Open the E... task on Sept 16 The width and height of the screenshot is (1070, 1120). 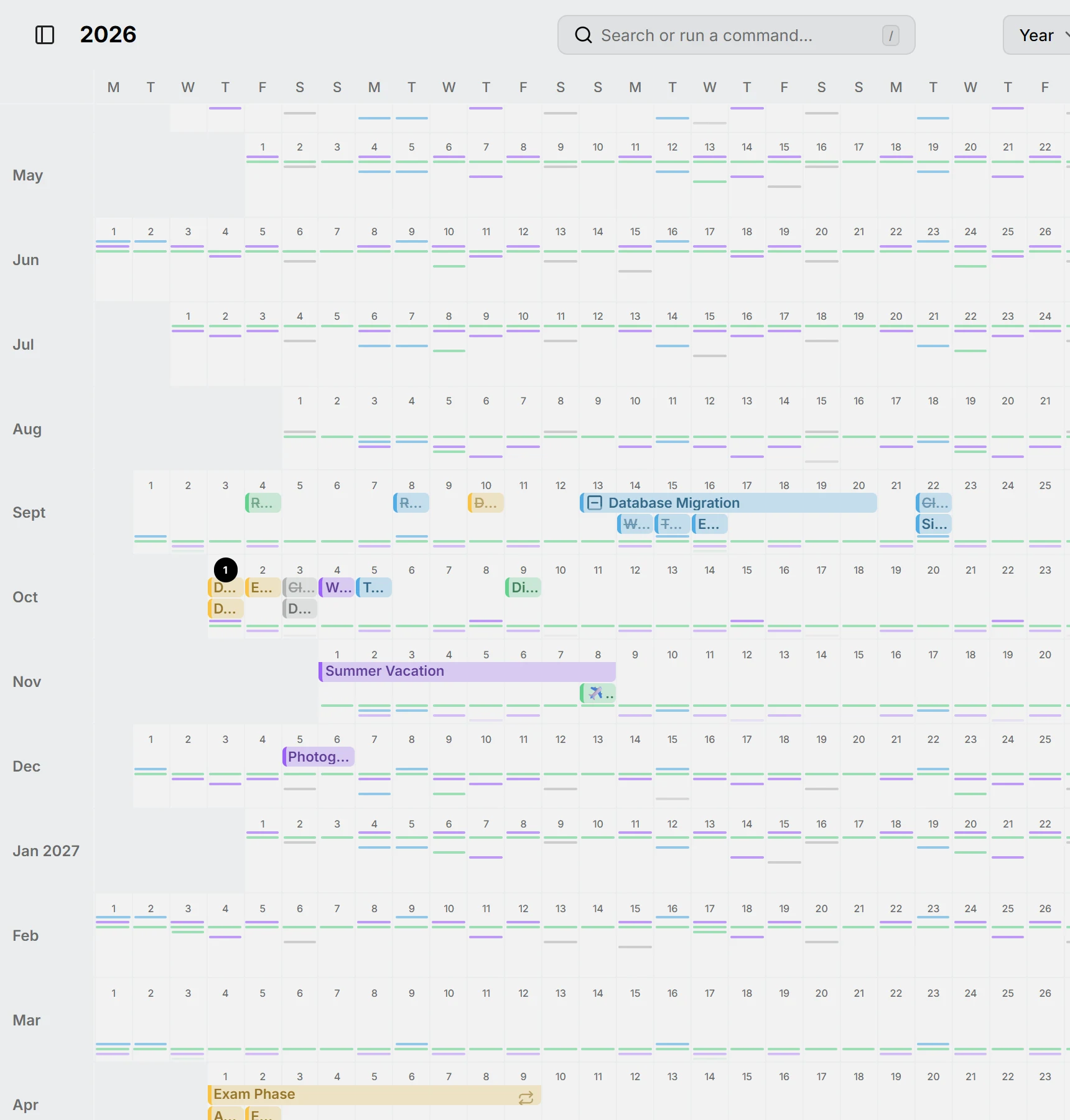click(x=710, y=524)
